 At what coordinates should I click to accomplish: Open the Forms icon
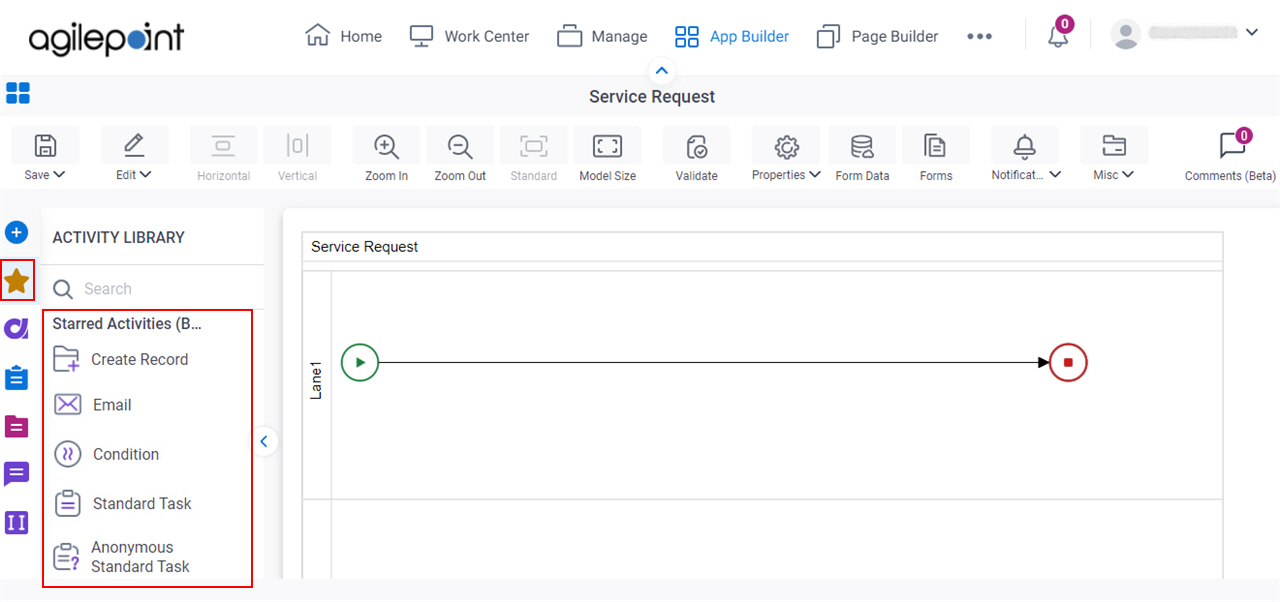tap(935, 146)
